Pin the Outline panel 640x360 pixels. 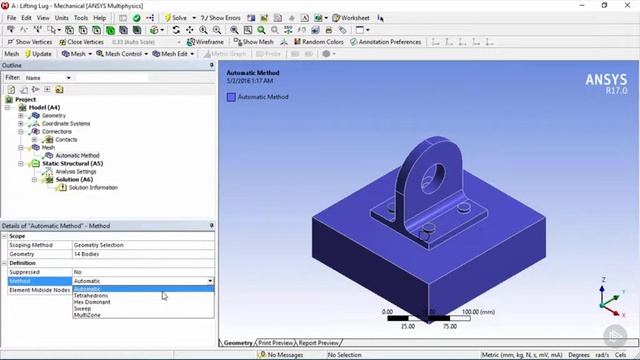click(211, 65)
